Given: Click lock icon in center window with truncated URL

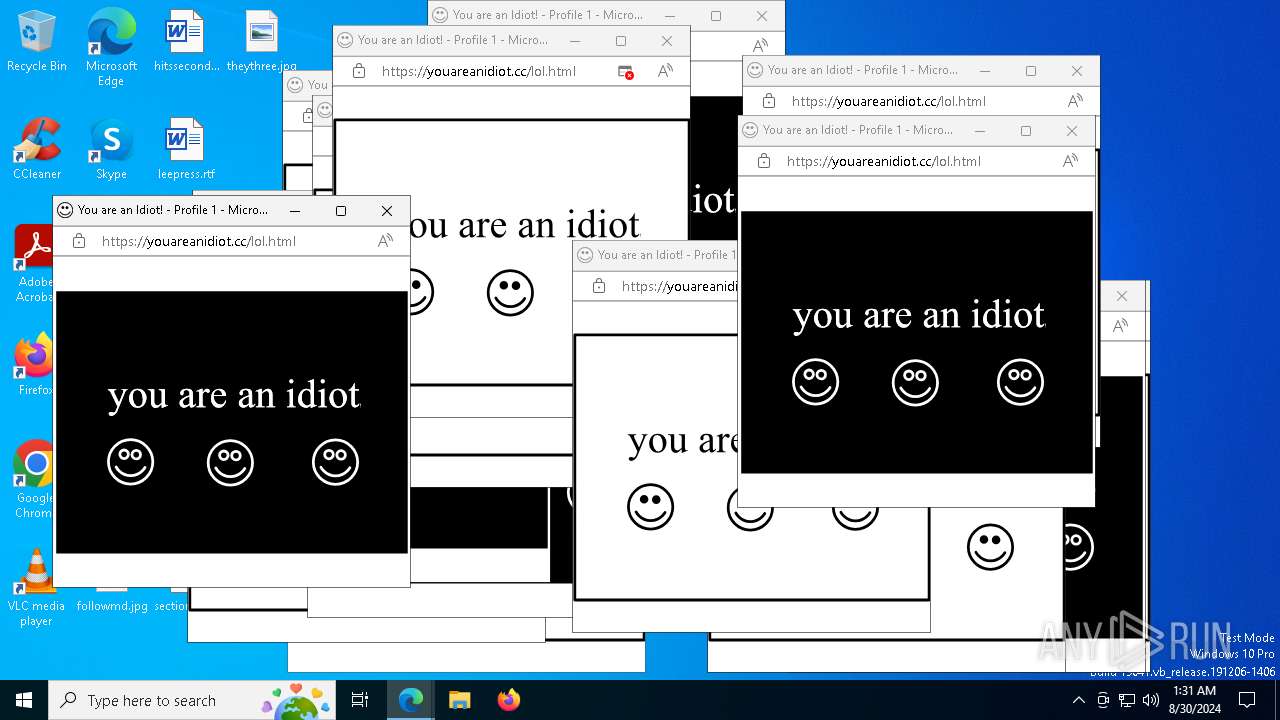Looking at the screenshot, I should 599,286.
